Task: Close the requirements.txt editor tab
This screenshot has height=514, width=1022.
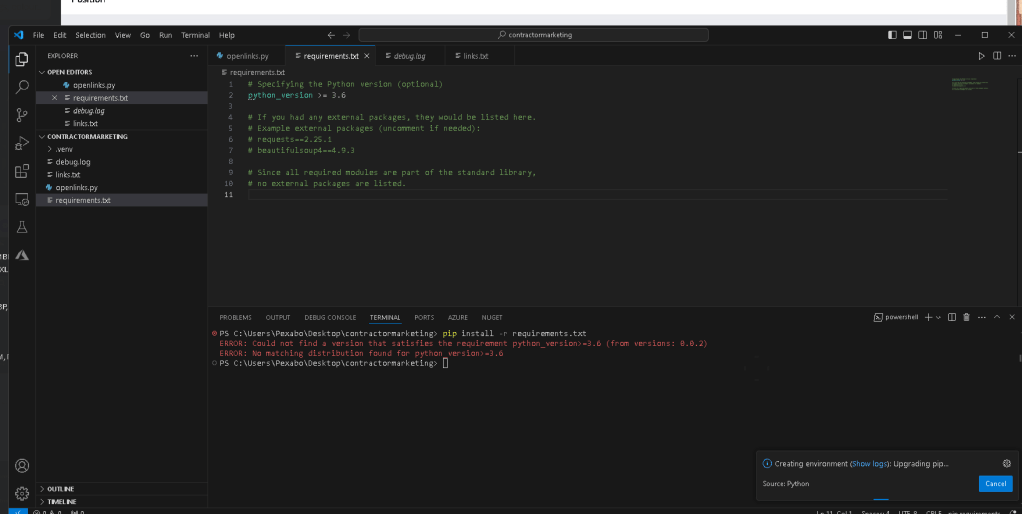Action: 367,56
